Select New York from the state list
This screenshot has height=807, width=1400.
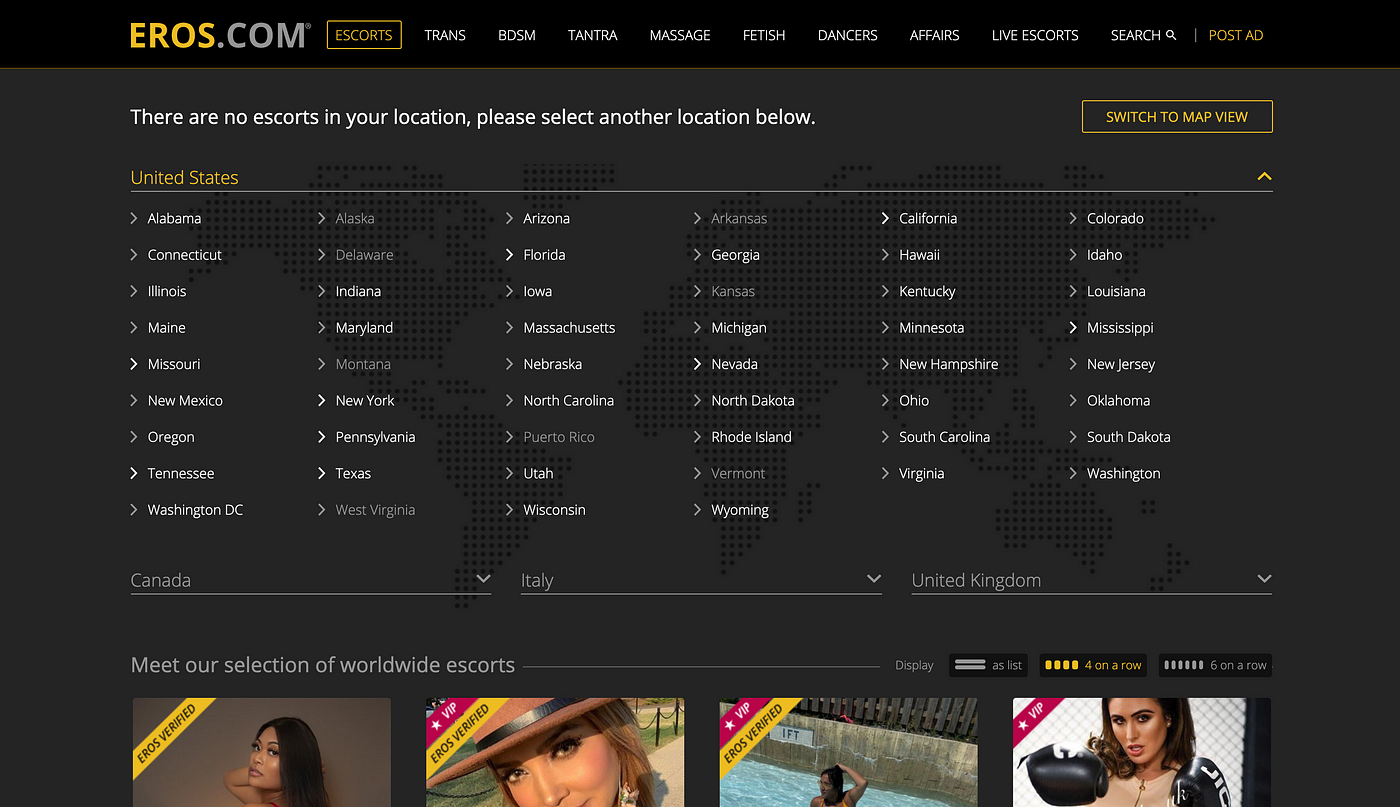tap(365, 400)
